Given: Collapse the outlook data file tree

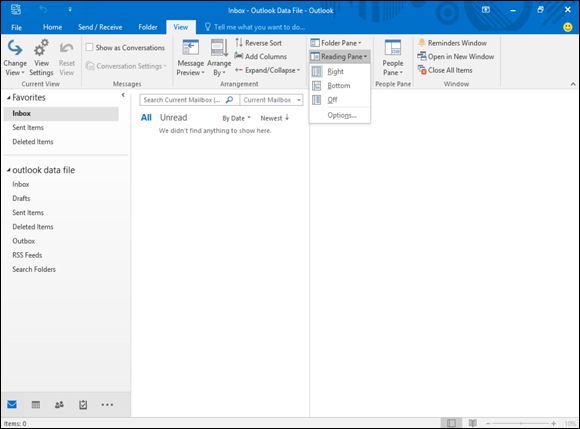Looking at the screenshot, I should [x=9, y=170].
